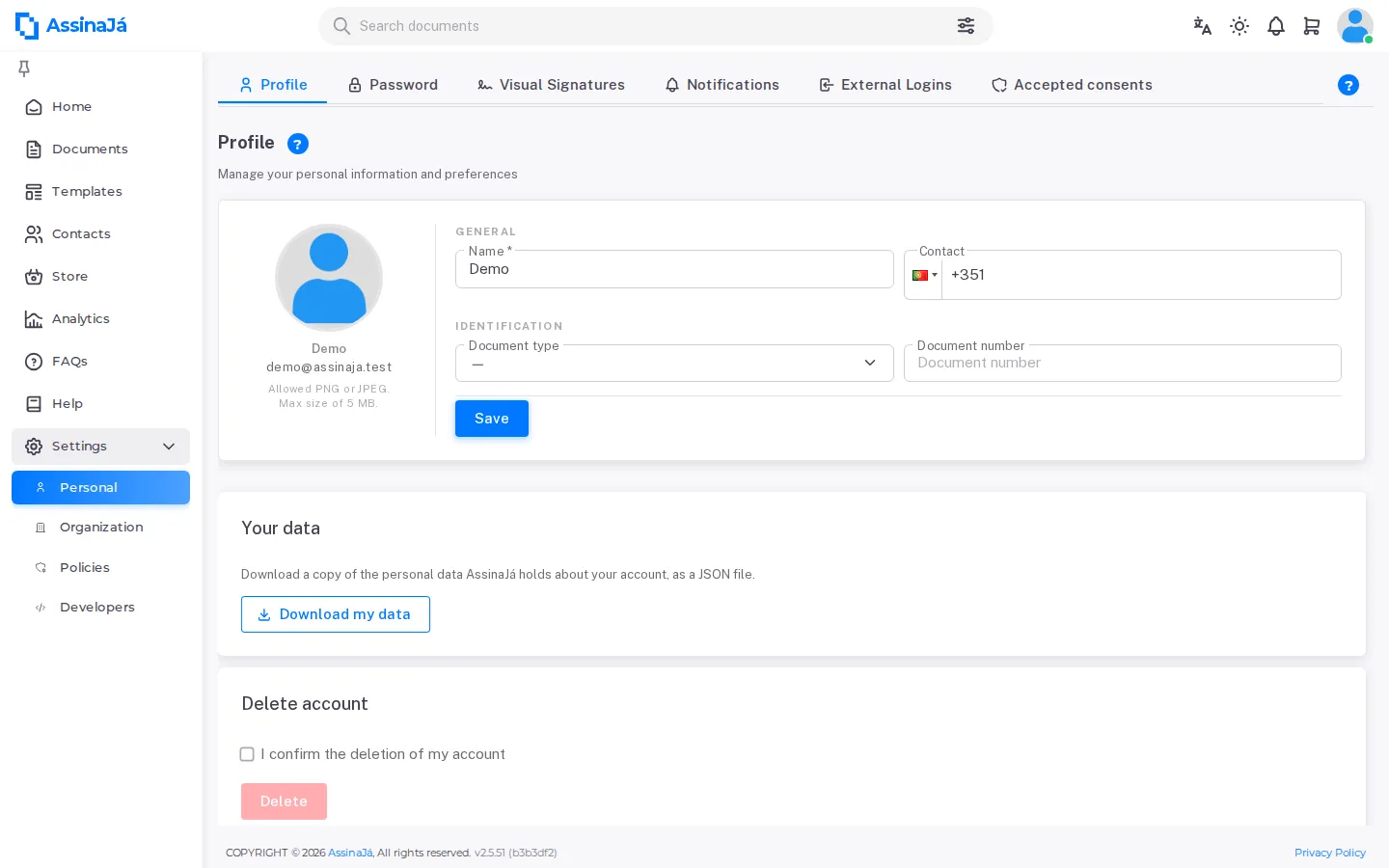Screen dimensions: 1389x868
Task: Switch to the Notifications tab
Action: click(x=722, y=85)
